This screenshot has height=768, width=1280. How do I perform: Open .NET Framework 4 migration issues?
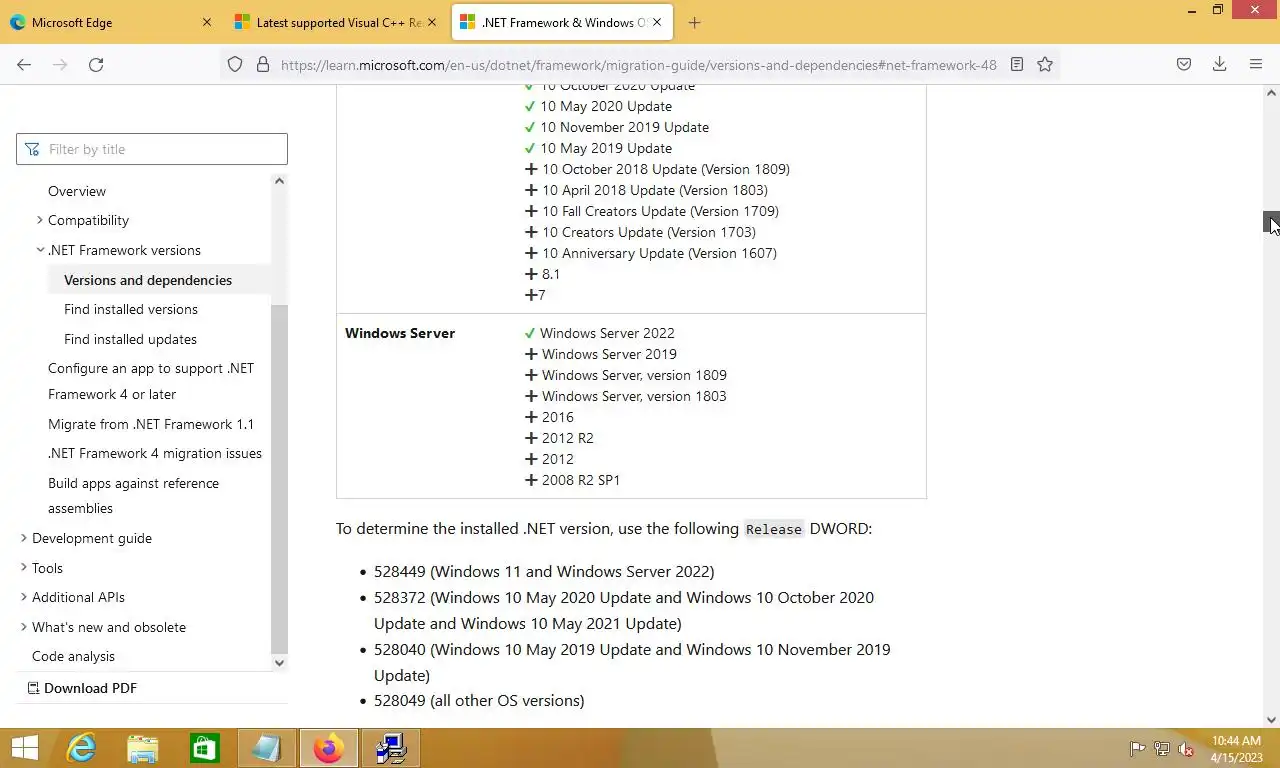coord(155,453)
